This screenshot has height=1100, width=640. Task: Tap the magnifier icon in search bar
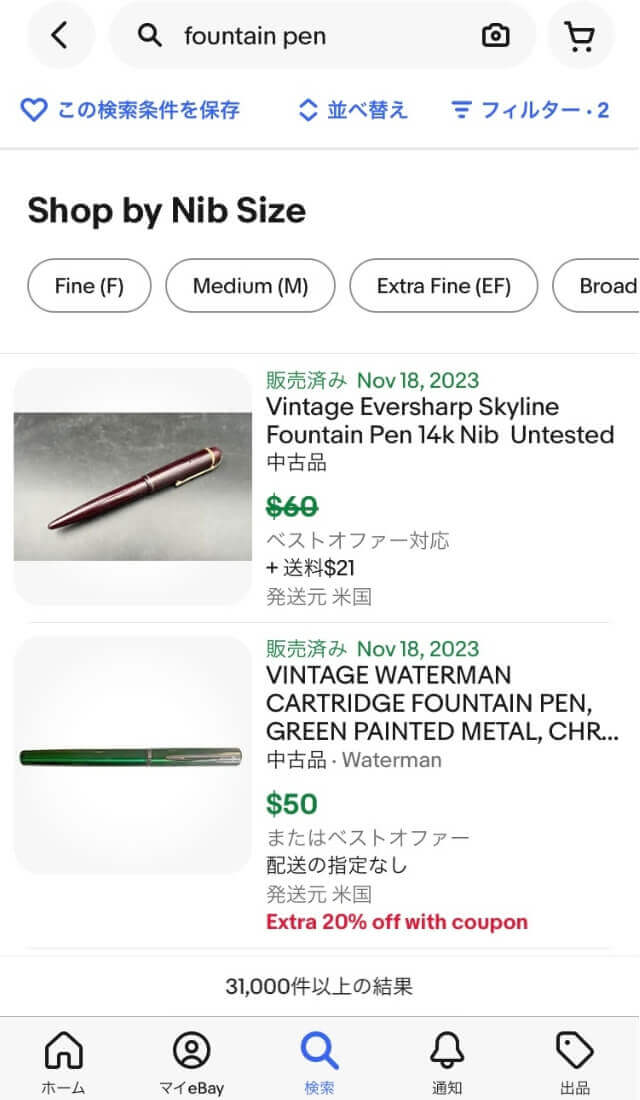point(150,37)
